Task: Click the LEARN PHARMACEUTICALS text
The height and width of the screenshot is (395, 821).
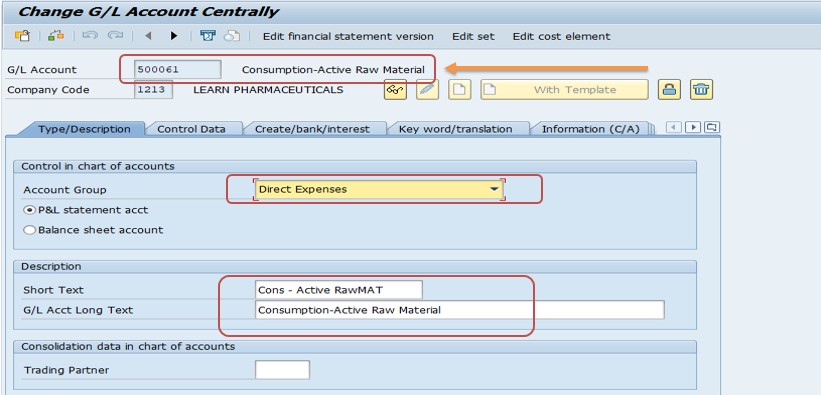Action: (268, 90)
